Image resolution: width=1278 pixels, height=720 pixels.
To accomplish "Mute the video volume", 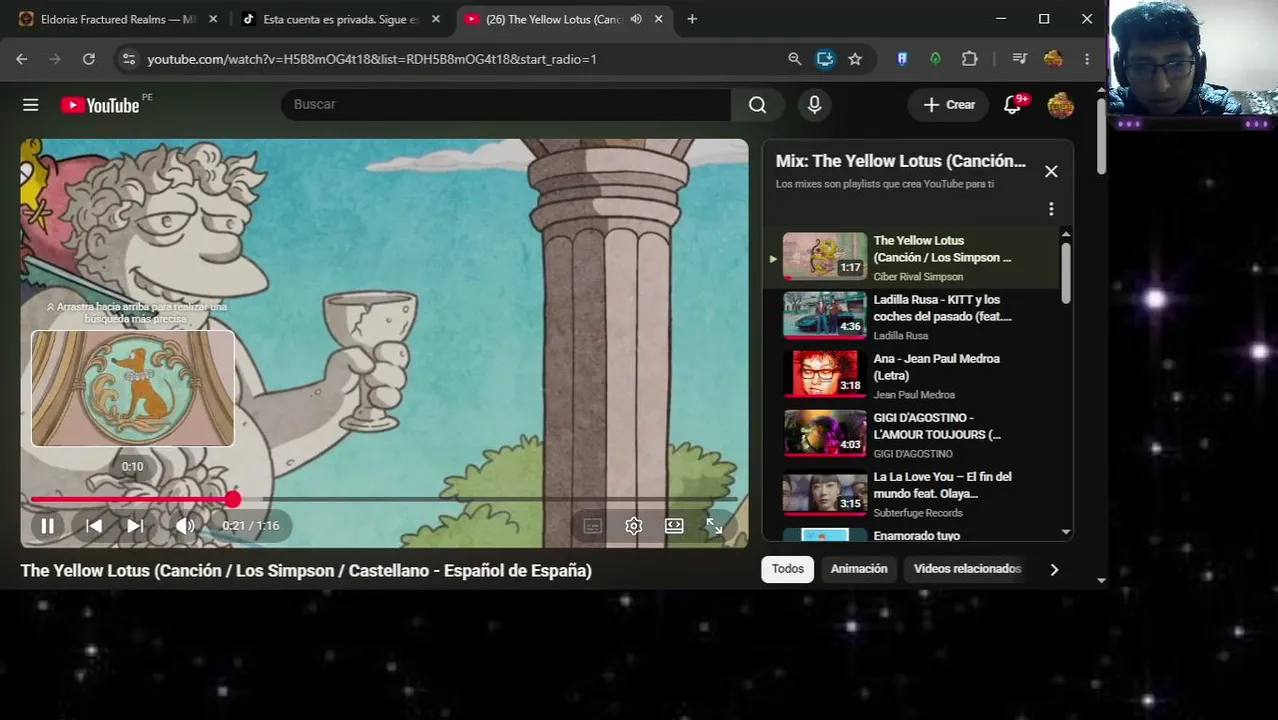I will (x=185, y=526).
